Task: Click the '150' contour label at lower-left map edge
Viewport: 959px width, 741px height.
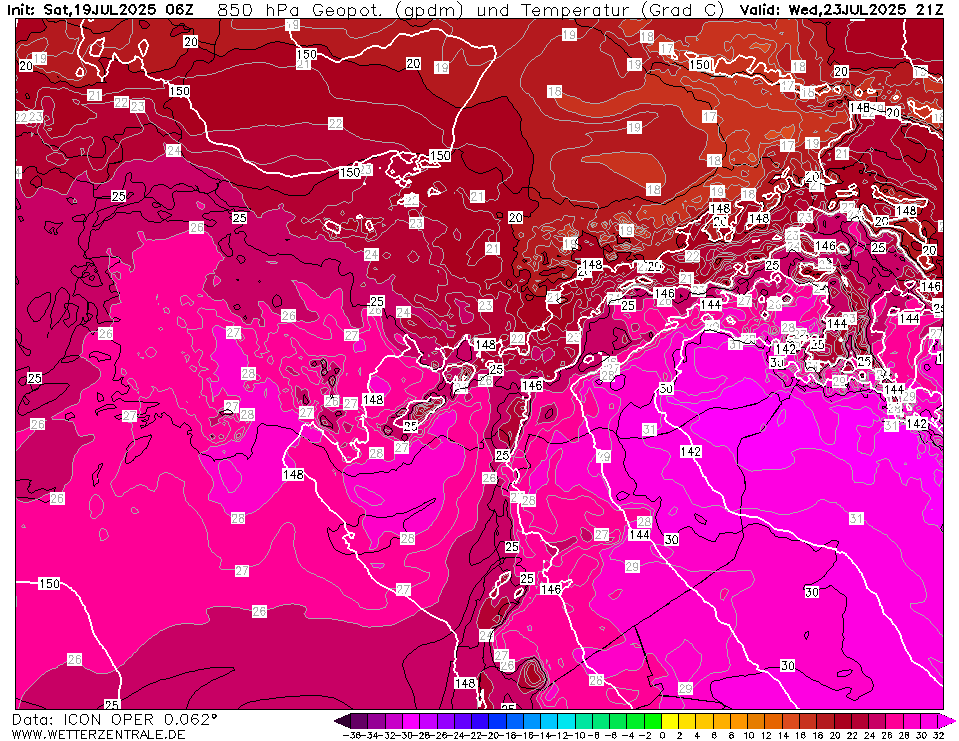Action: tap(50, 583)
